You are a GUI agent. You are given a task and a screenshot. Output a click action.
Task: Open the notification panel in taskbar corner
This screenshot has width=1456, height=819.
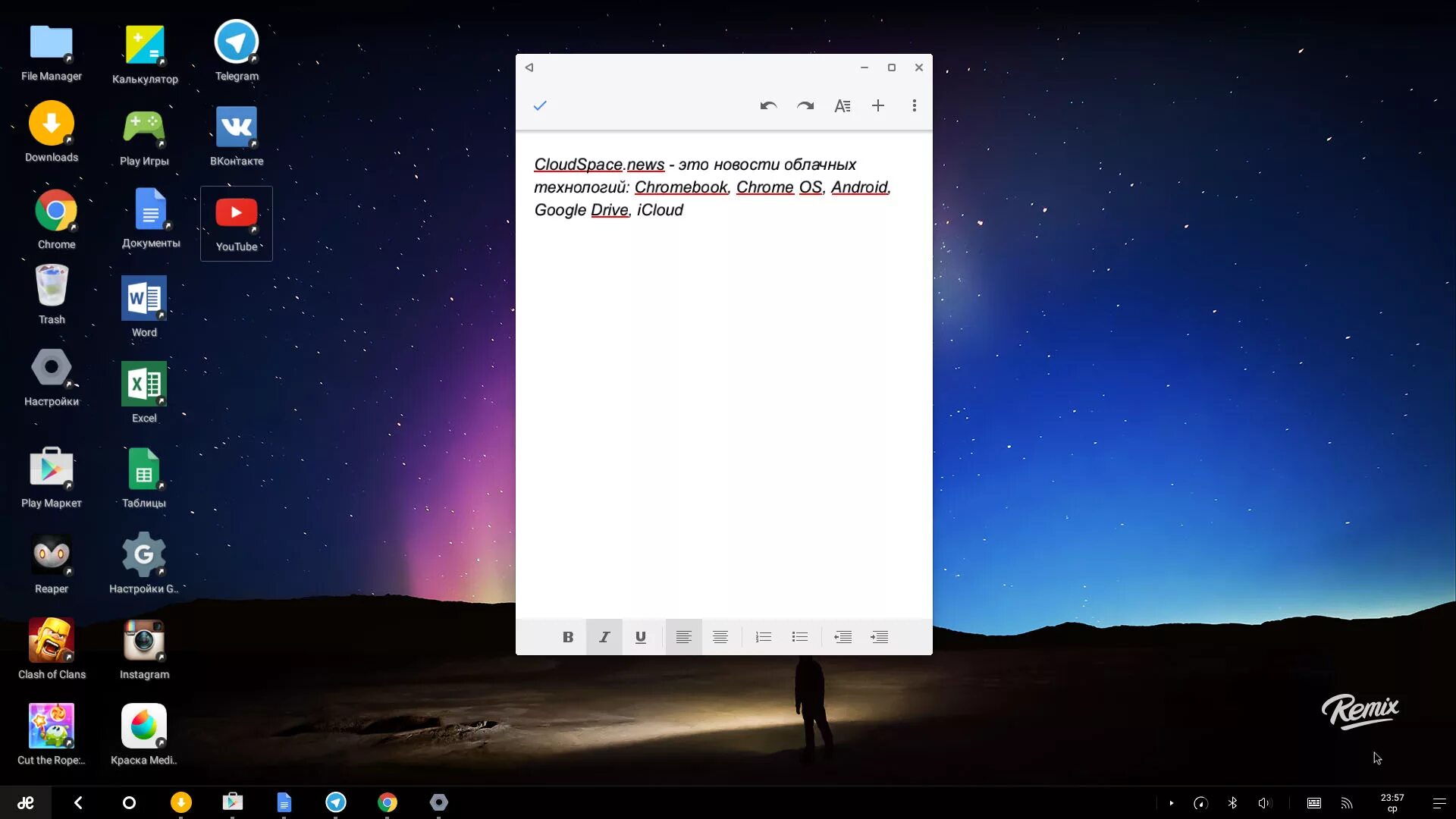[1439, 803]
